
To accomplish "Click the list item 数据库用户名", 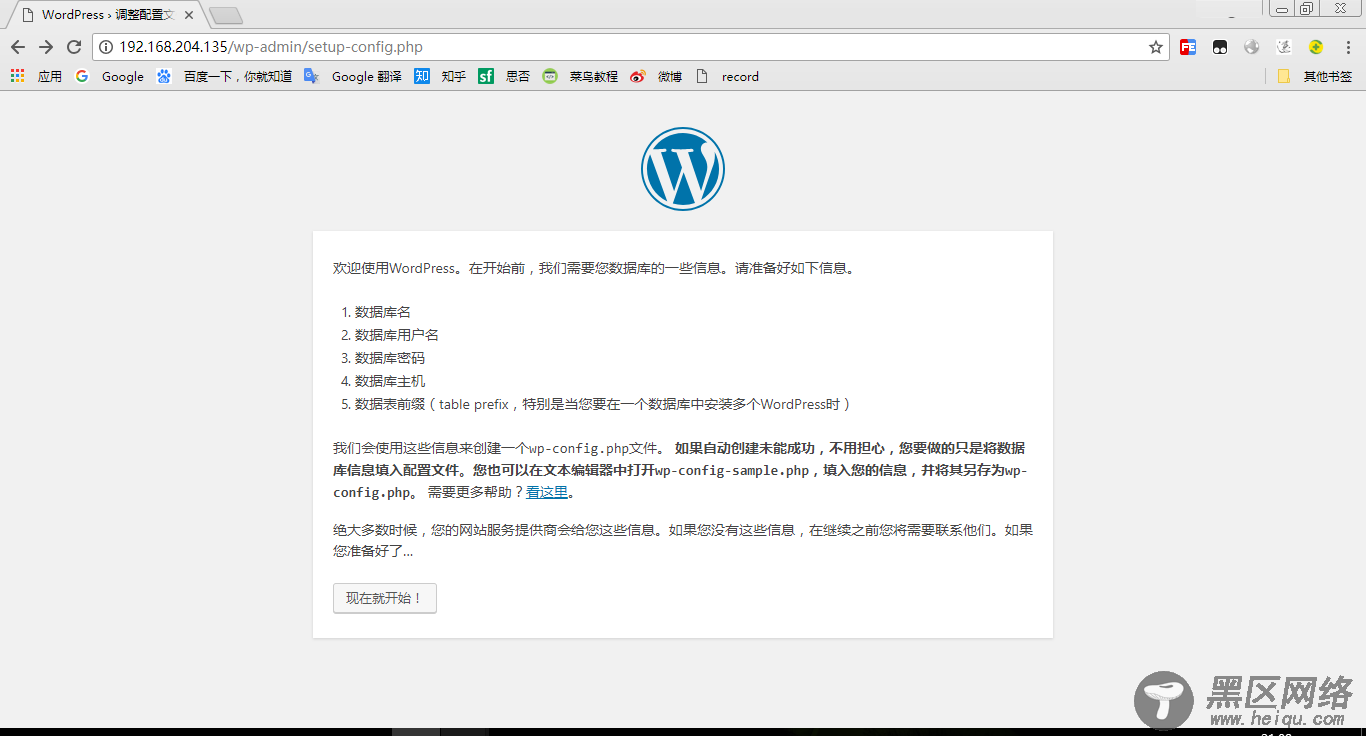I will click(x=397, y=335).
